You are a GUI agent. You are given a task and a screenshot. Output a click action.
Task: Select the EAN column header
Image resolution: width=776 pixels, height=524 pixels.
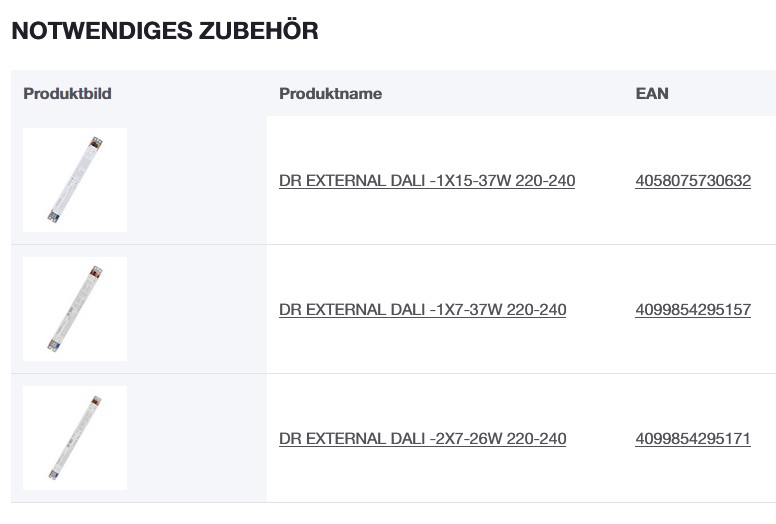point(652,94)
